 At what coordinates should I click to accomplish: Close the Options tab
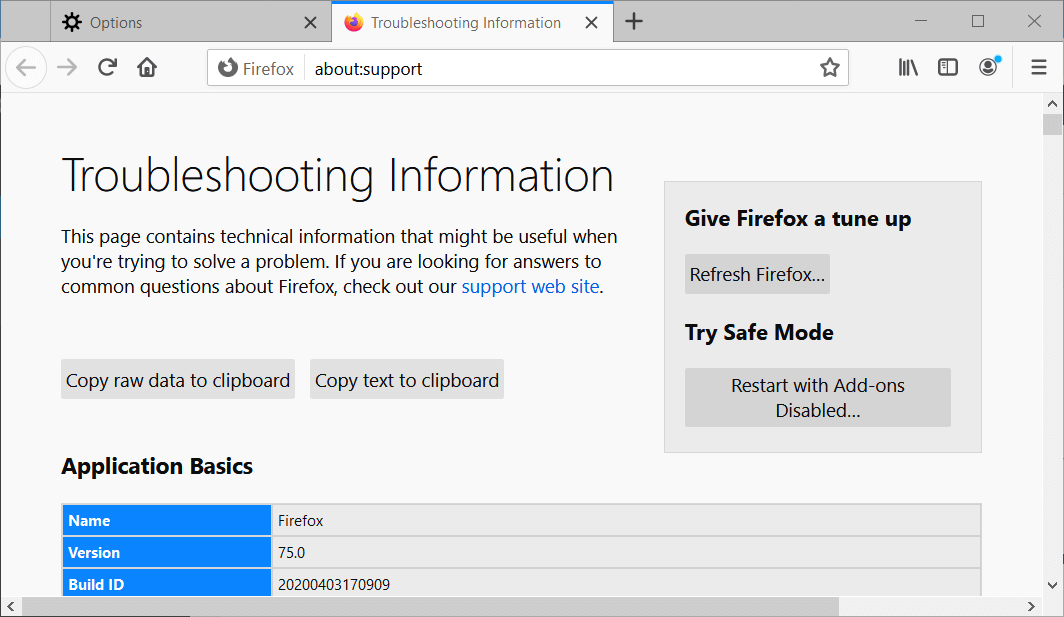pos(310,22)
